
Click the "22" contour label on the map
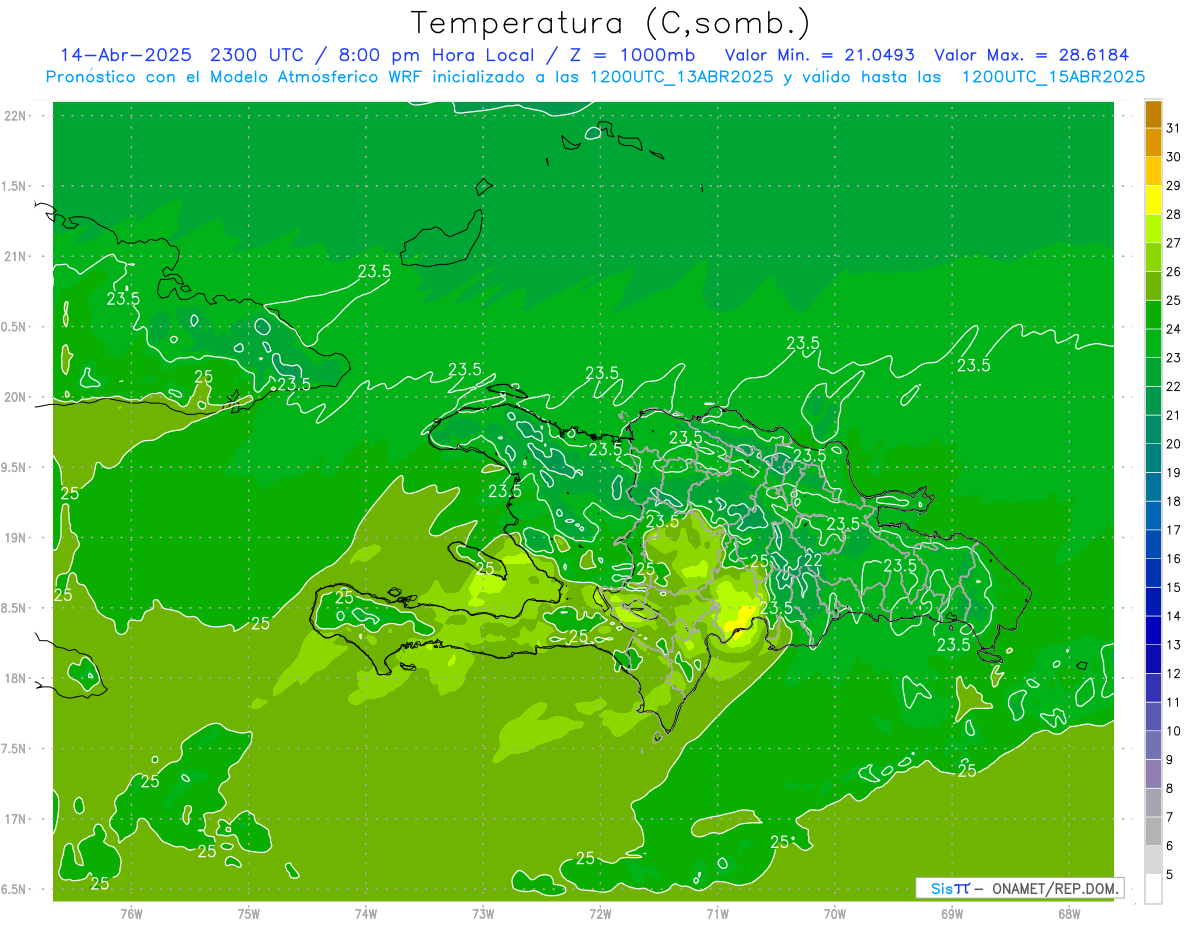812,560
